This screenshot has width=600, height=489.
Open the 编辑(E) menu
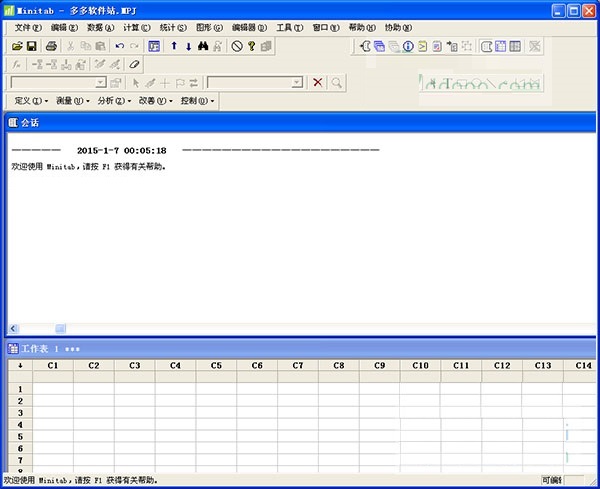pos(64,28)
